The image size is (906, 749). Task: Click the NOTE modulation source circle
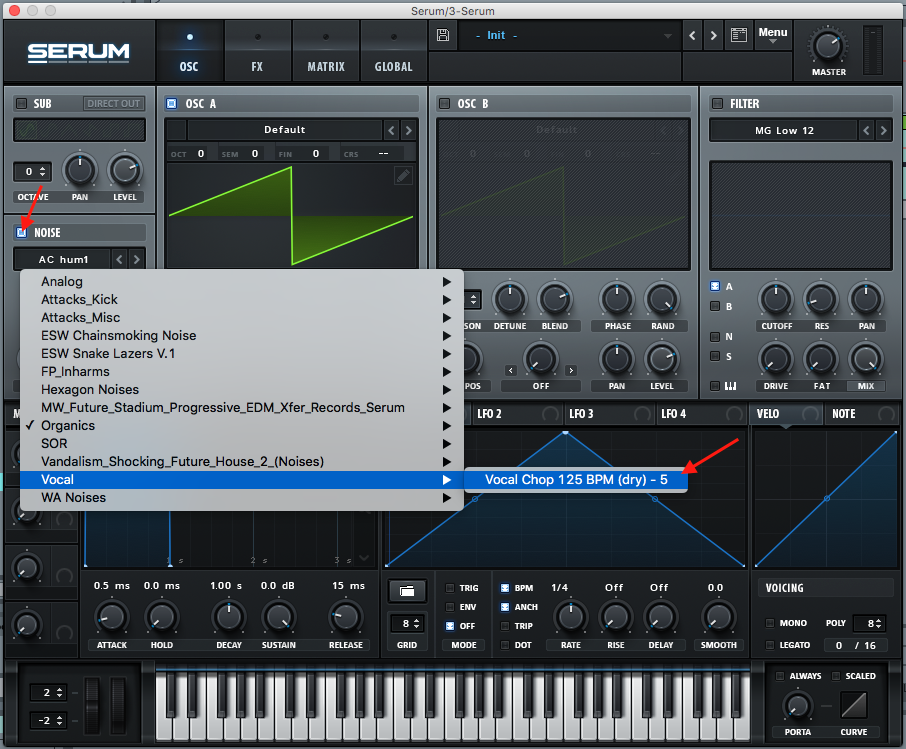[886, 414]
